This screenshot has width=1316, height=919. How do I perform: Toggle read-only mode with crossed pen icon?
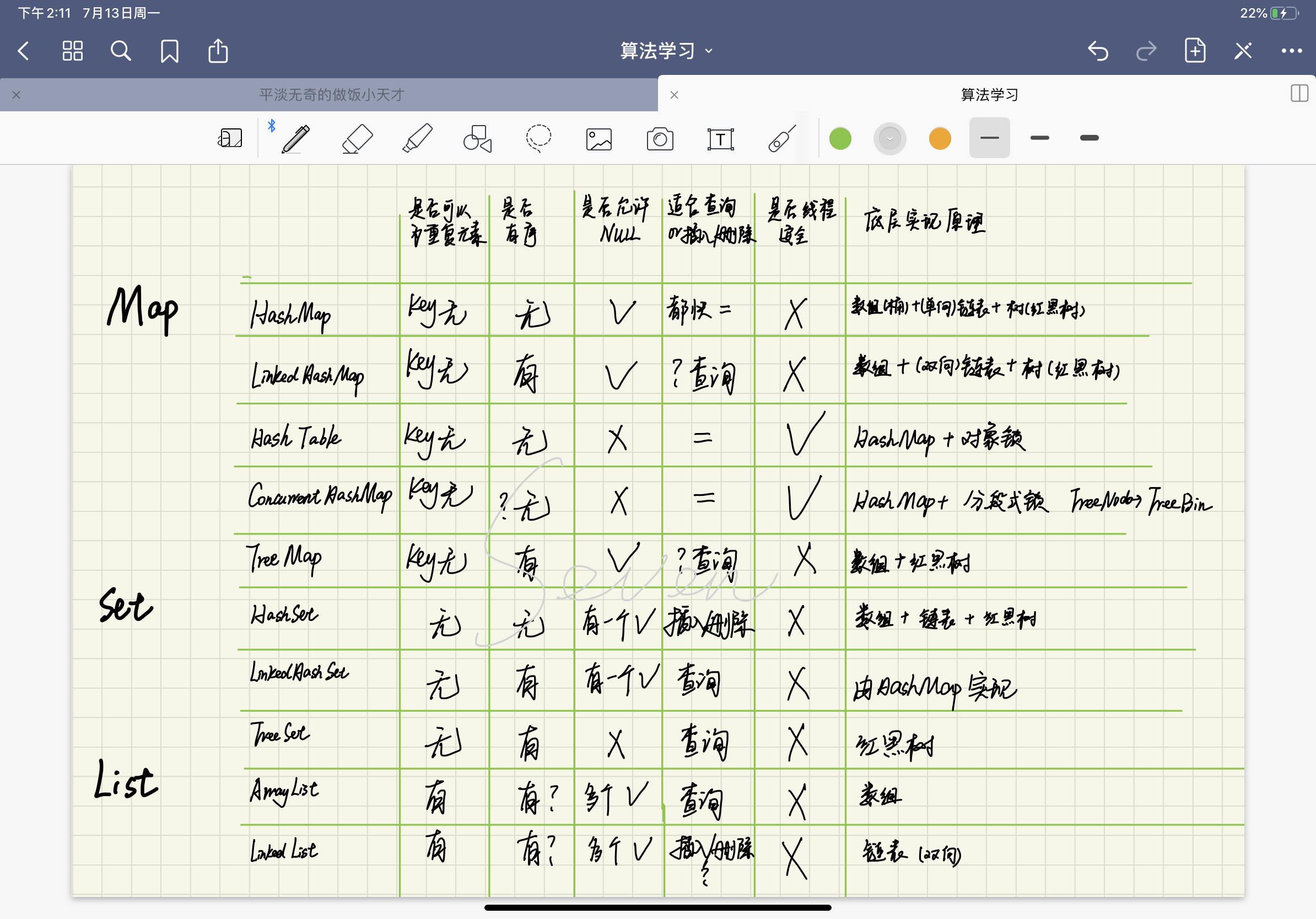pyautogui.click(x=1243, y=51)
